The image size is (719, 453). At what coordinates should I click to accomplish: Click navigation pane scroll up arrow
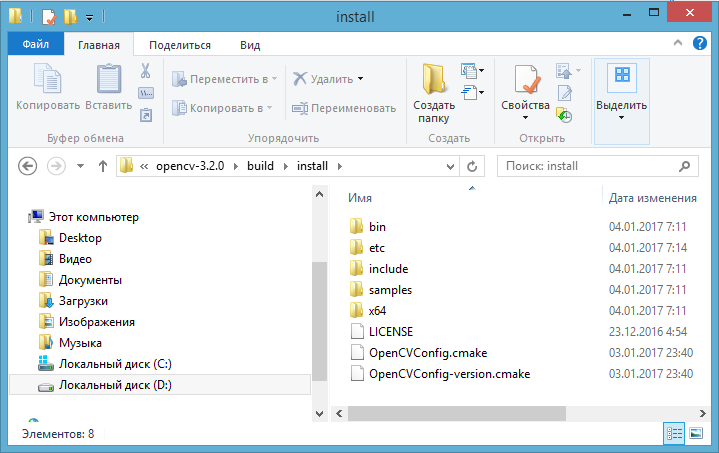[x=320, y=194]
